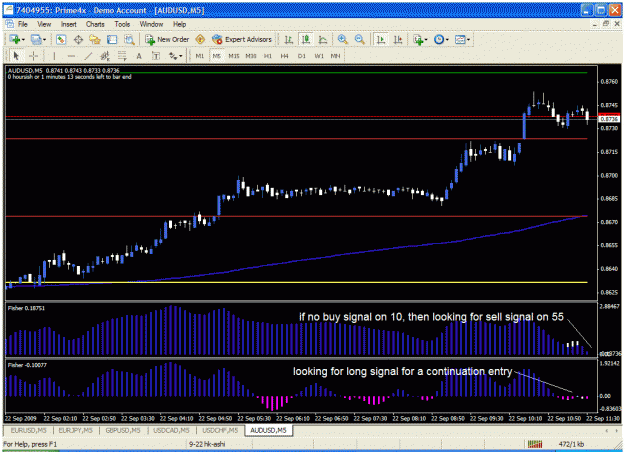
Task: Toggle the Chart Shift icon
Action: point(398,39)
